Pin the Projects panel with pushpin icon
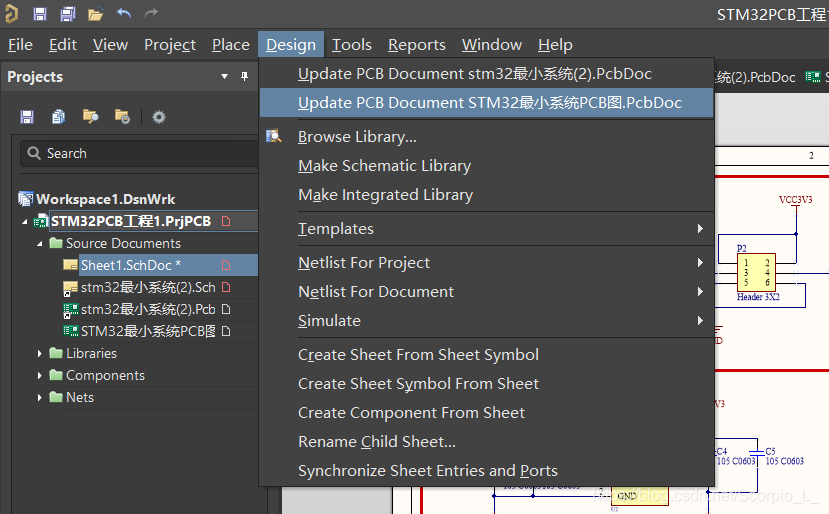The width and height of the screenshot is (829, 514). pyautogui.click(x=245, y=77)
